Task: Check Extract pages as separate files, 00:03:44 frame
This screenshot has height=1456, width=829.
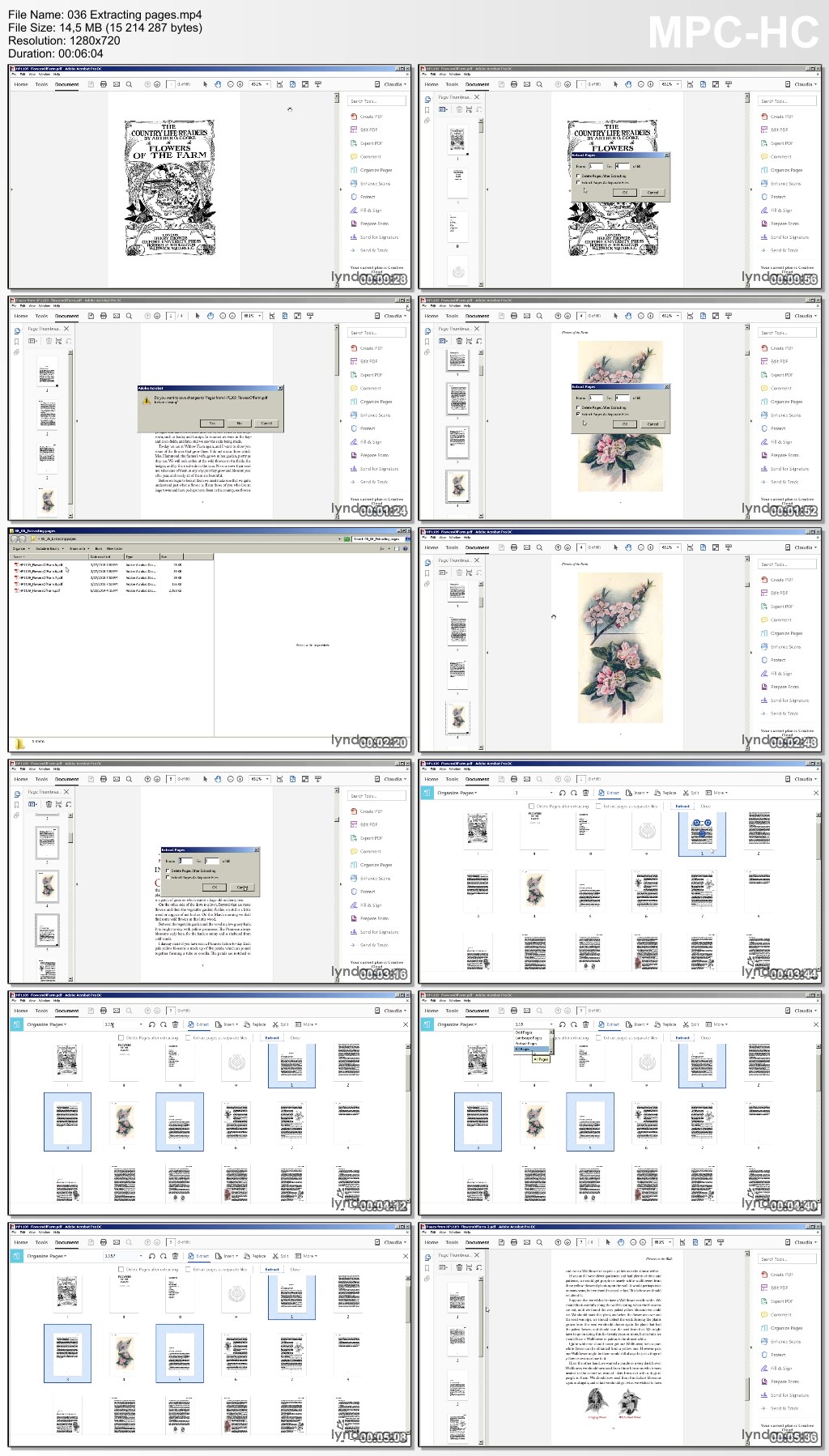Action: click(599, 807)
